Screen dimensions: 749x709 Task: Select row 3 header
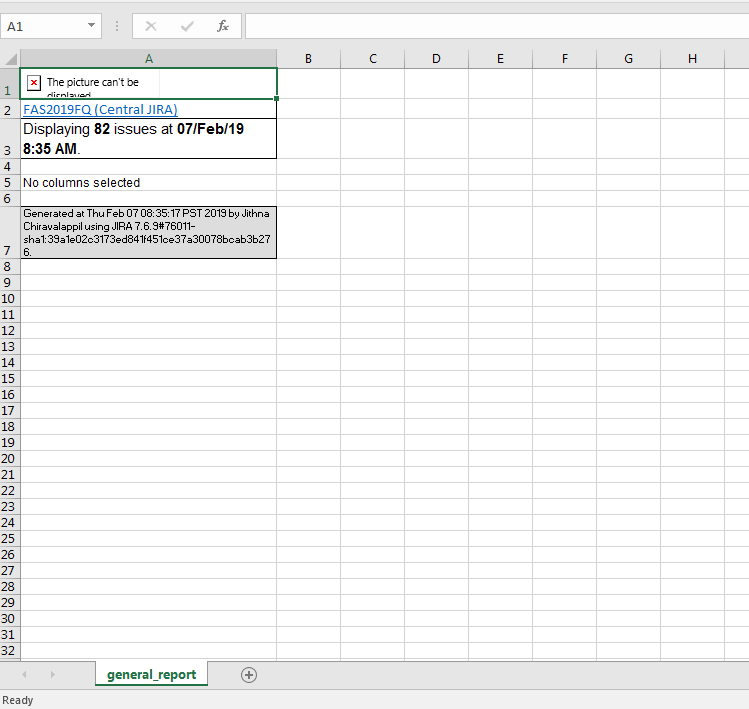tap(10, 139)
